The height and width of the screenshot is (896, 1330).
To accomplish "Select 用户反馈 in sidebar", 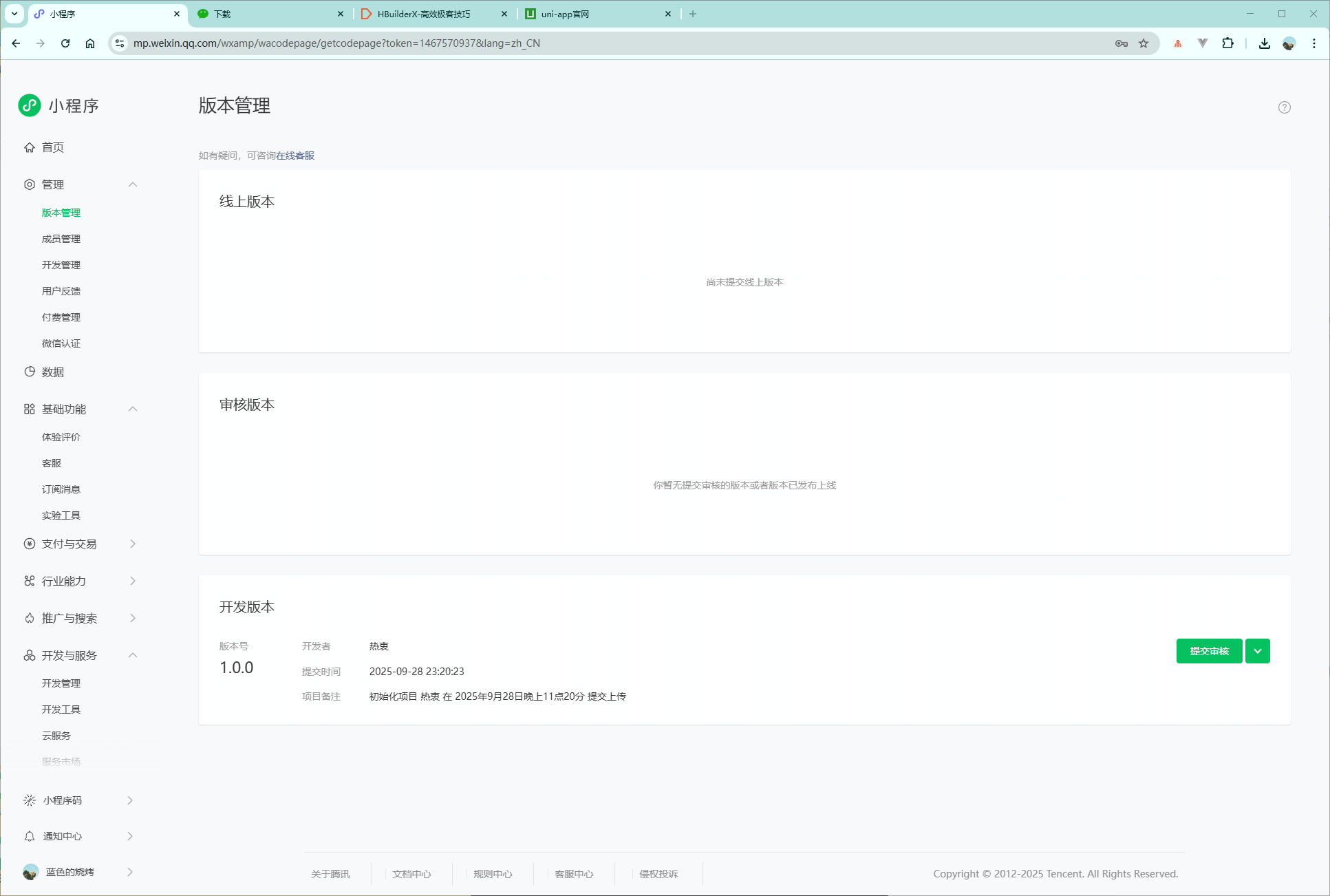I will pos(61,291).
